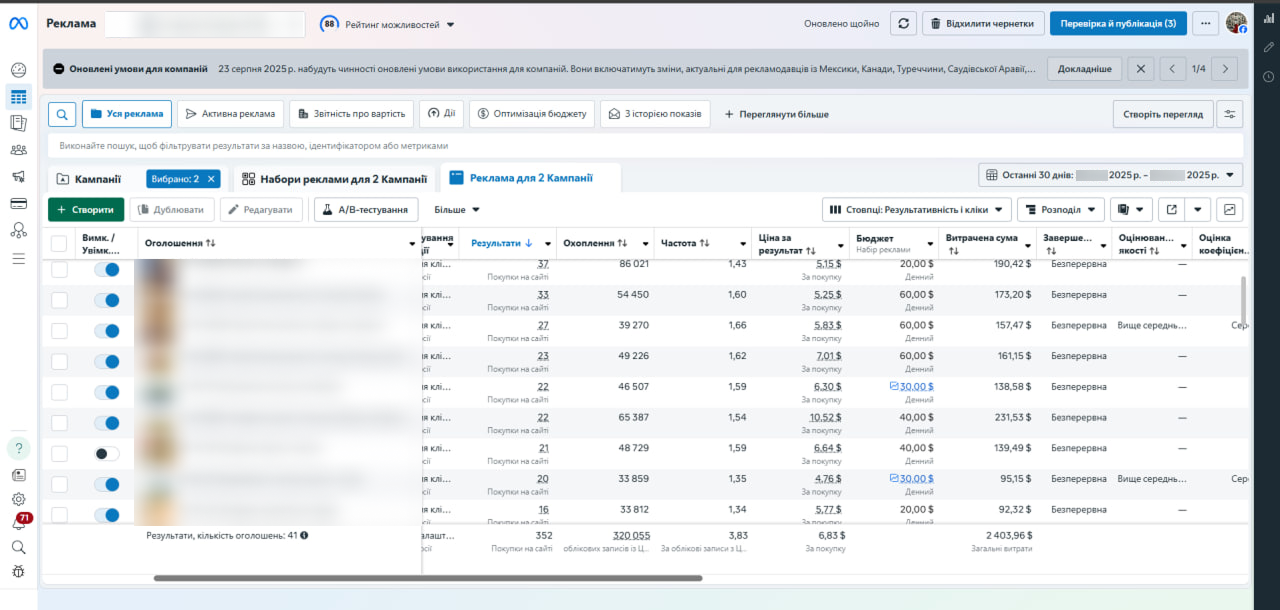The width and height of the screenshot is (1280, 610).
Task: Open the Розподіл breakdown dropdown
Action: tap(1061, 210)
